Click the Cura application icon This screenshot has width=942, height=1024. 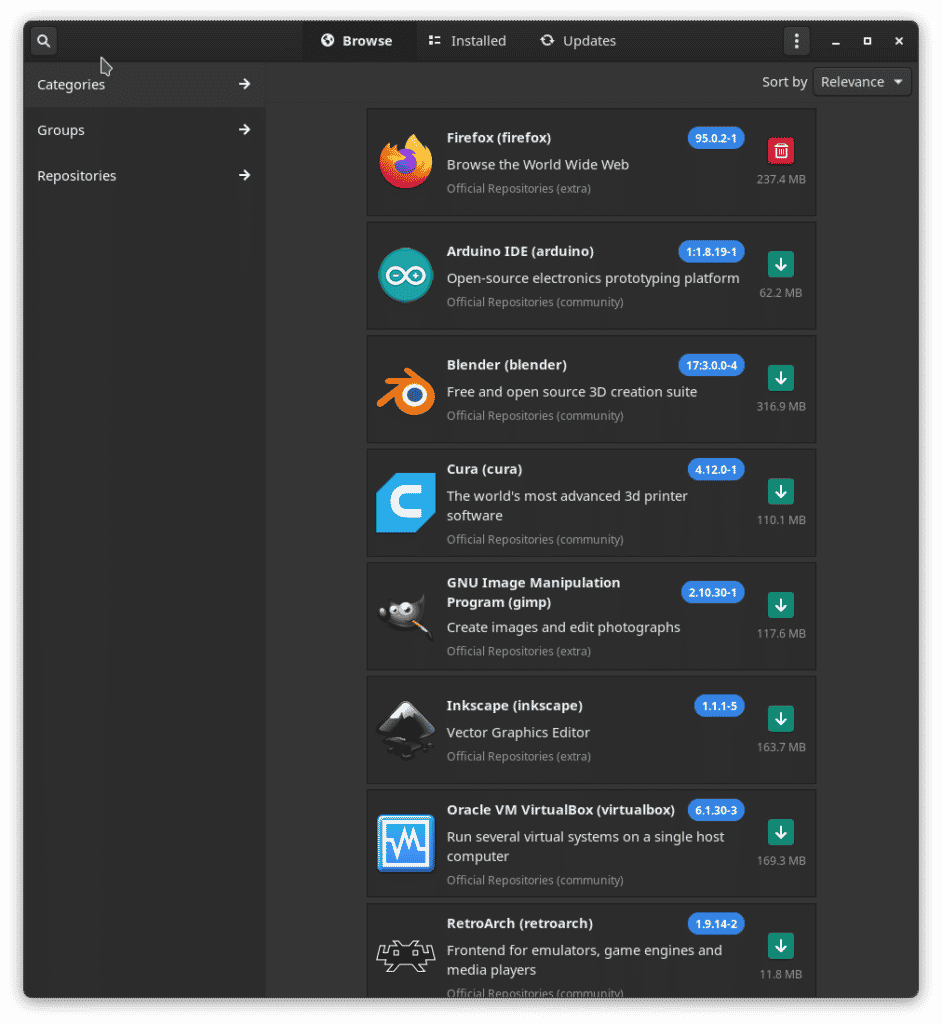click(x=405, y=502)
